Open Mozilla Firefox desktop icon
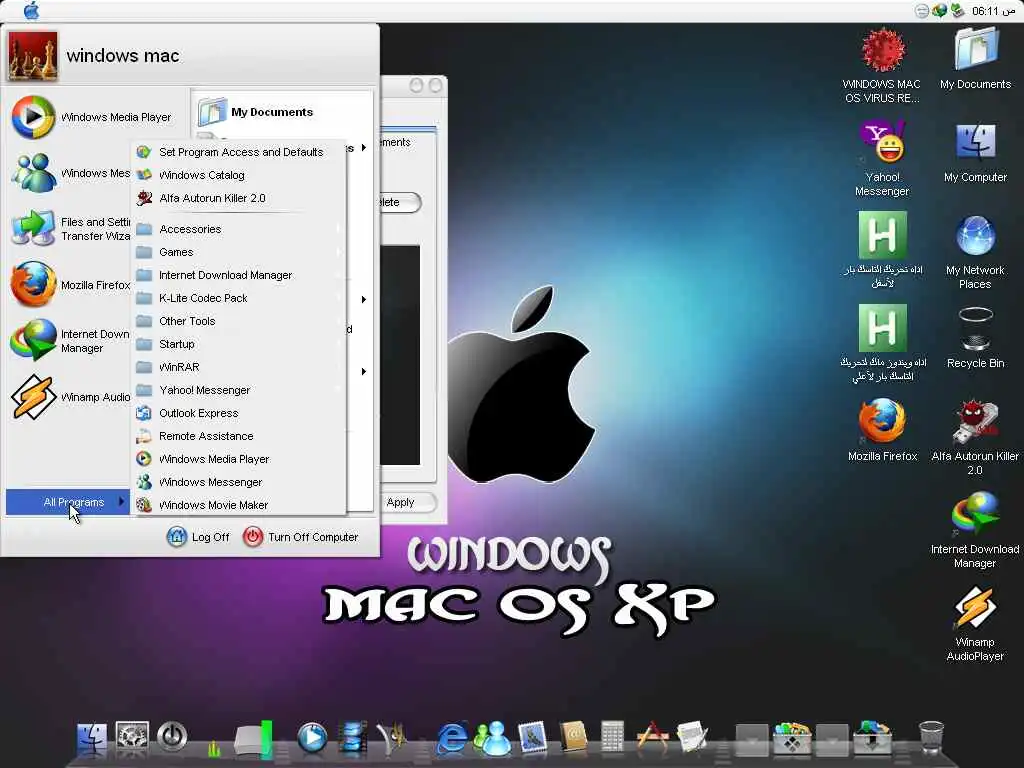1024x768 pixels. (882, 430)
